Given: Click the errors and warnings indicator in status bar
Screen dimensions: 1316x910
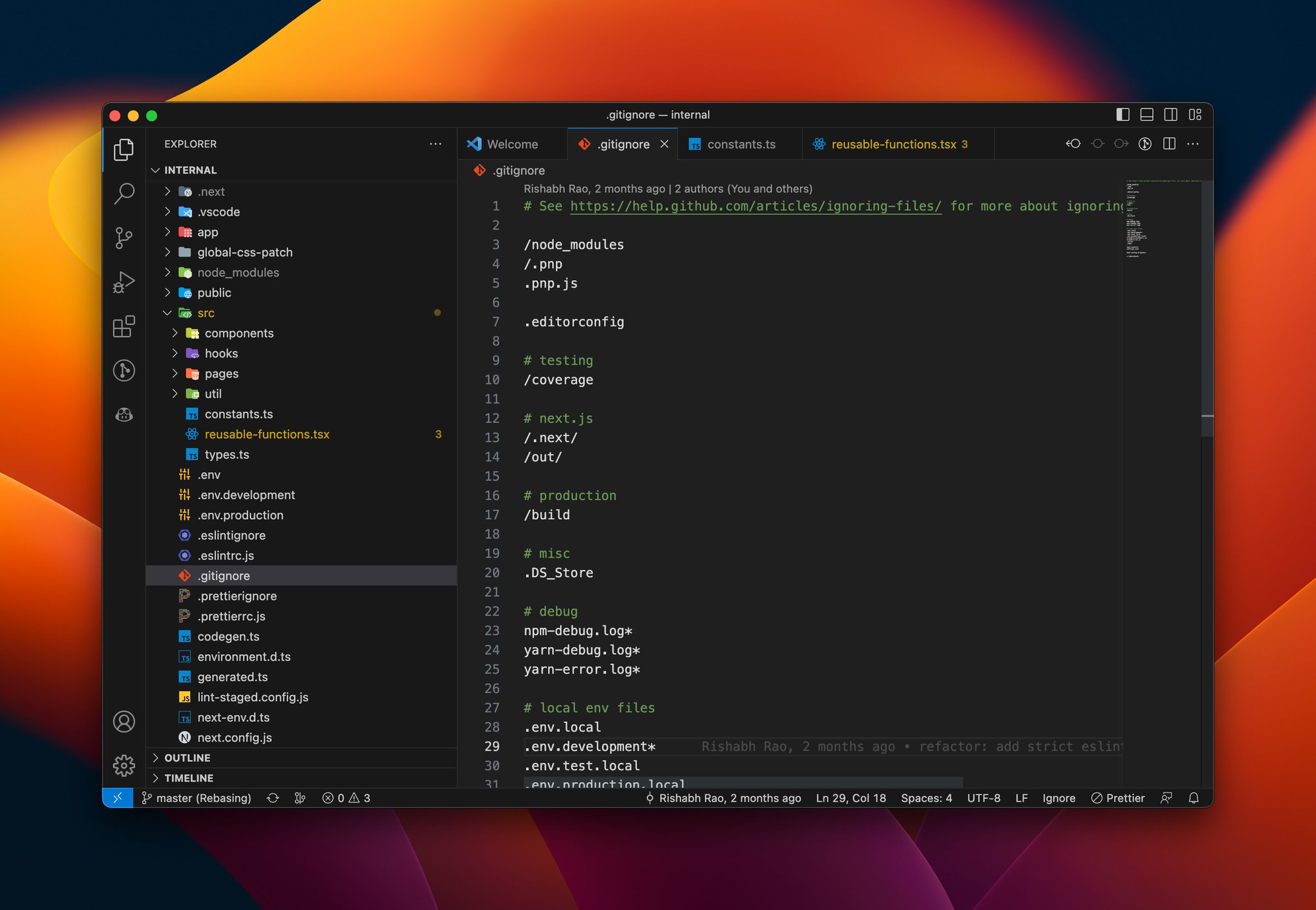Looking at the screenshot, I should (x=346, y=798).
